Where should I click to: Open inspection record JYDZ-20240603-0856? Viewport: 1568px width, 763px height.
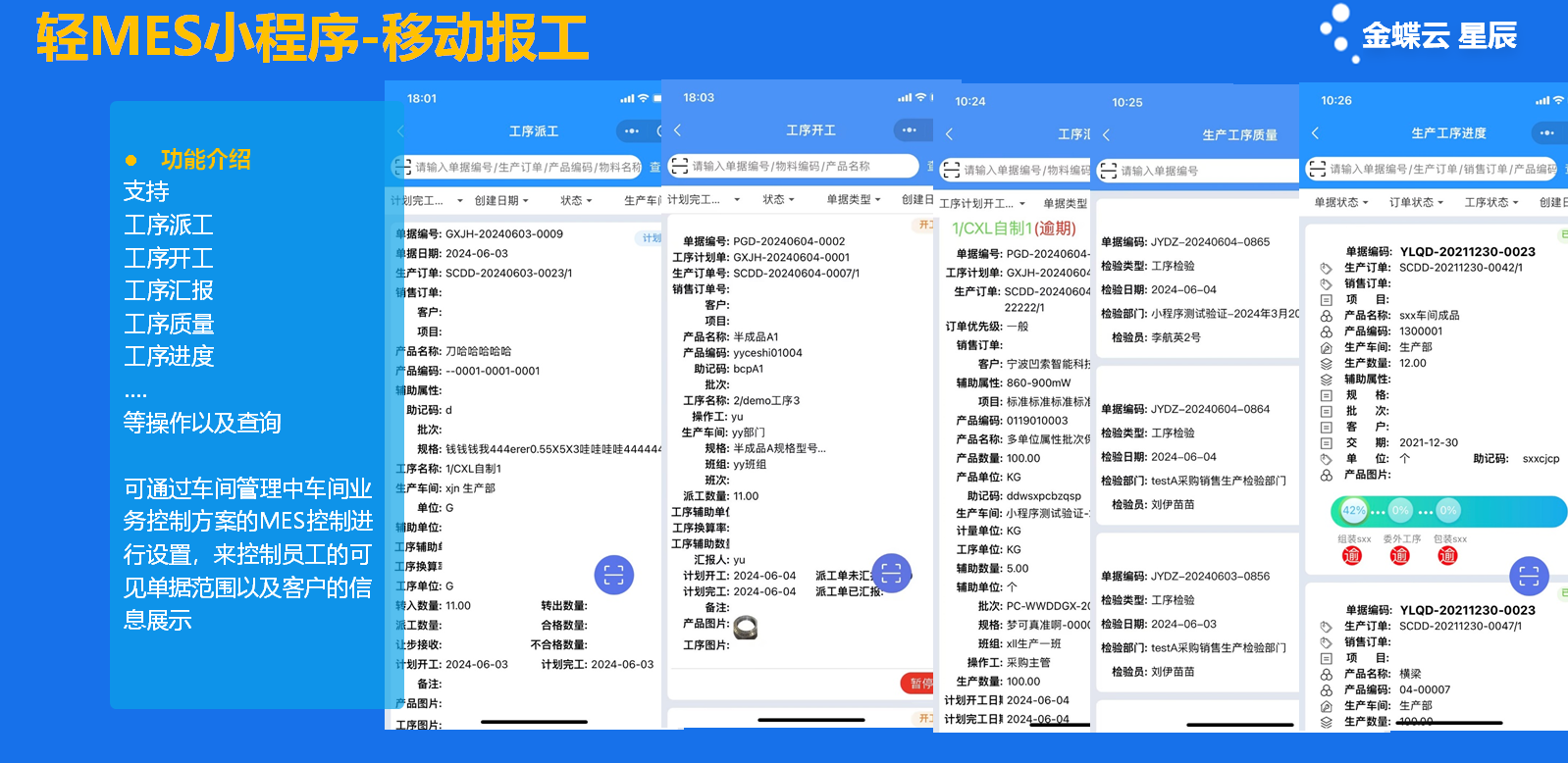pyautogui.click(x=1198, y=613)
